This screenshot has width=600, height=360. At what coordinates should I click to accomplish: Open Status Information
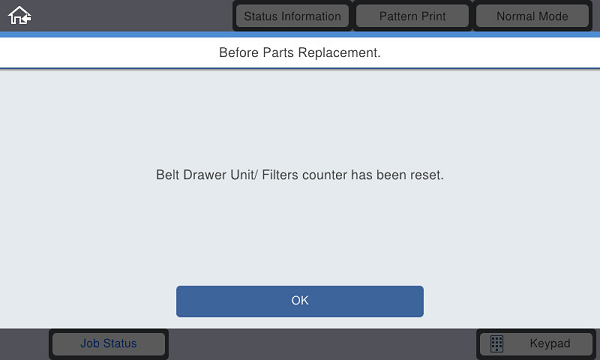click(292, 16)
